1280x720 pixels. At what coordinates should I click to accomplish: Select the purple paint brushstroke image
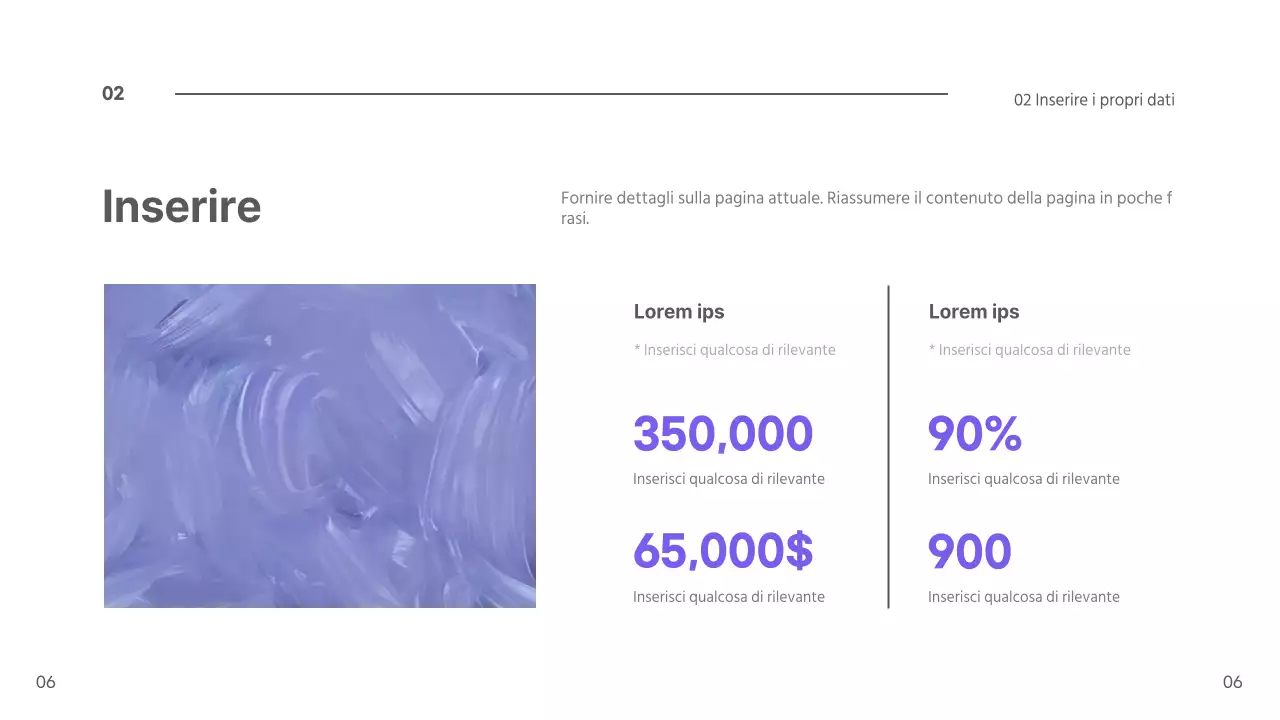tap(320, 446)
